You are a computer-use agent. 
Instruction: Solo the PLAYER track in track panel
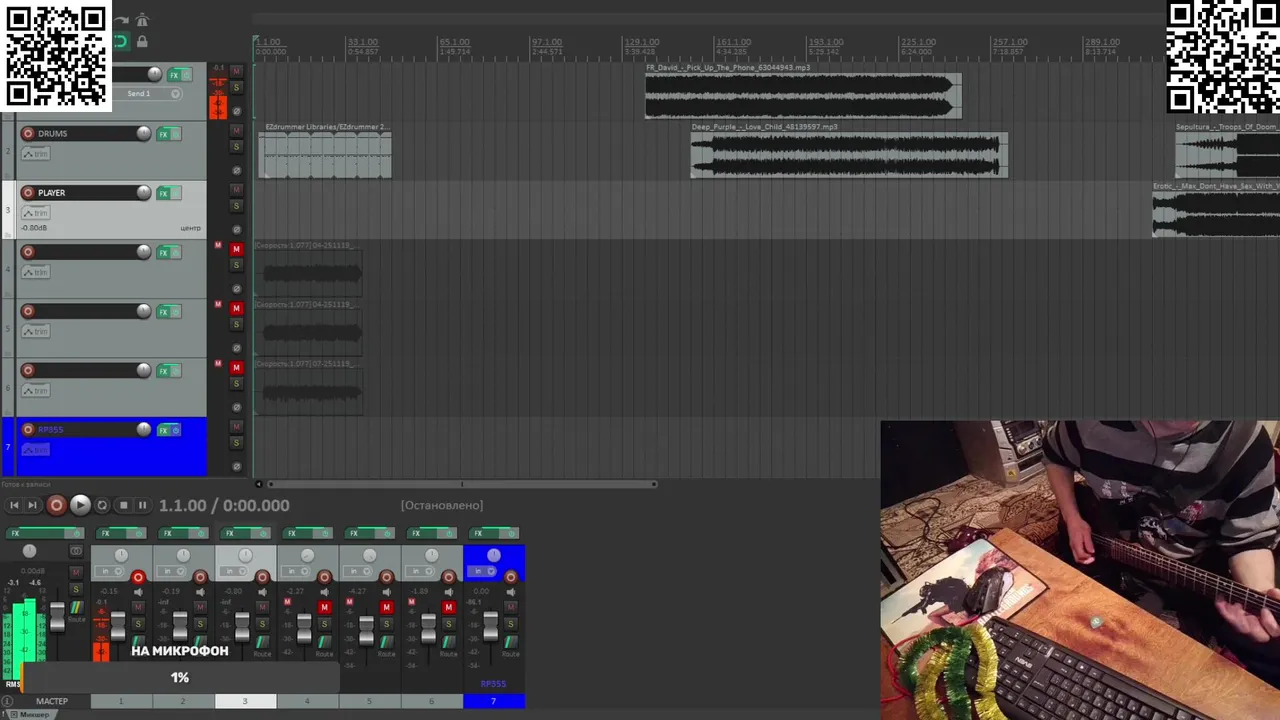(x=237, y=206)
